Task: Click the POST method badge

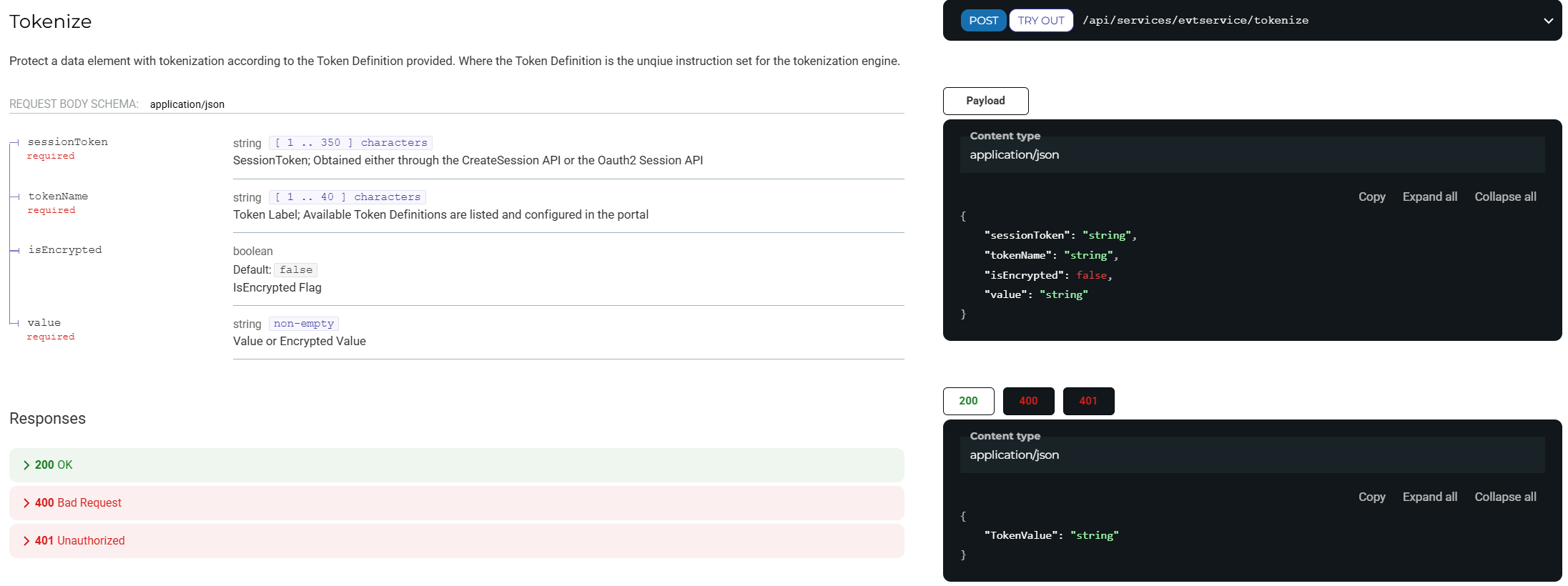Action: 983,21
